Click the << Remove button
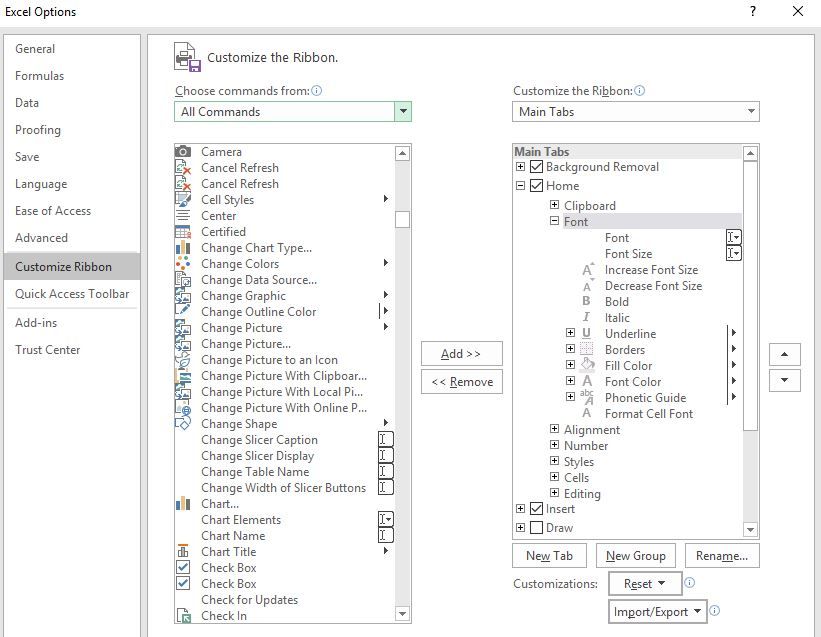This screenshot has width=821, height=637. (461, 382)
